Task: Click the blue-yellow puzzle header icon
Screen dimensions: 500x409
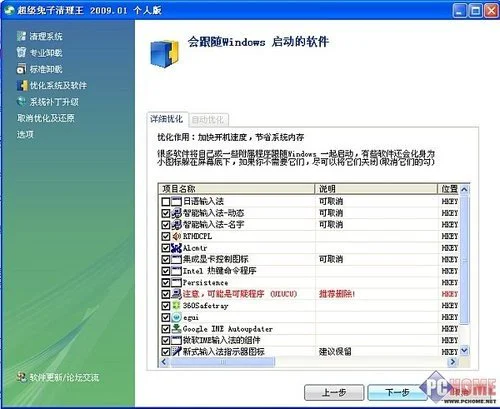Action: point(165,53)
